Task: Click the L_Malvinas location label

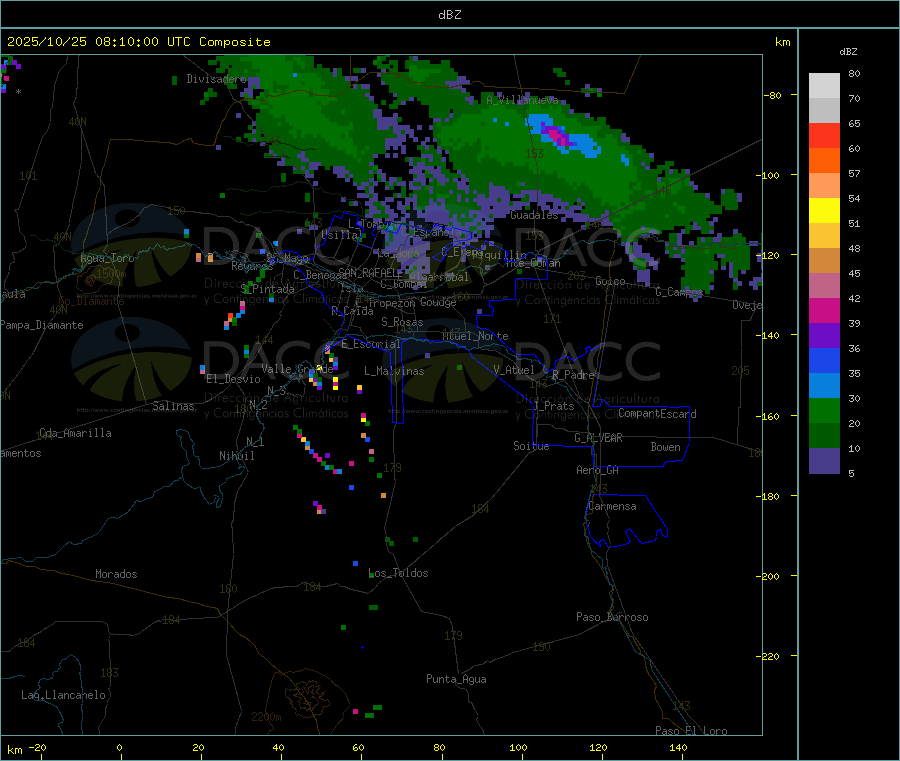Action: [394, 371]
